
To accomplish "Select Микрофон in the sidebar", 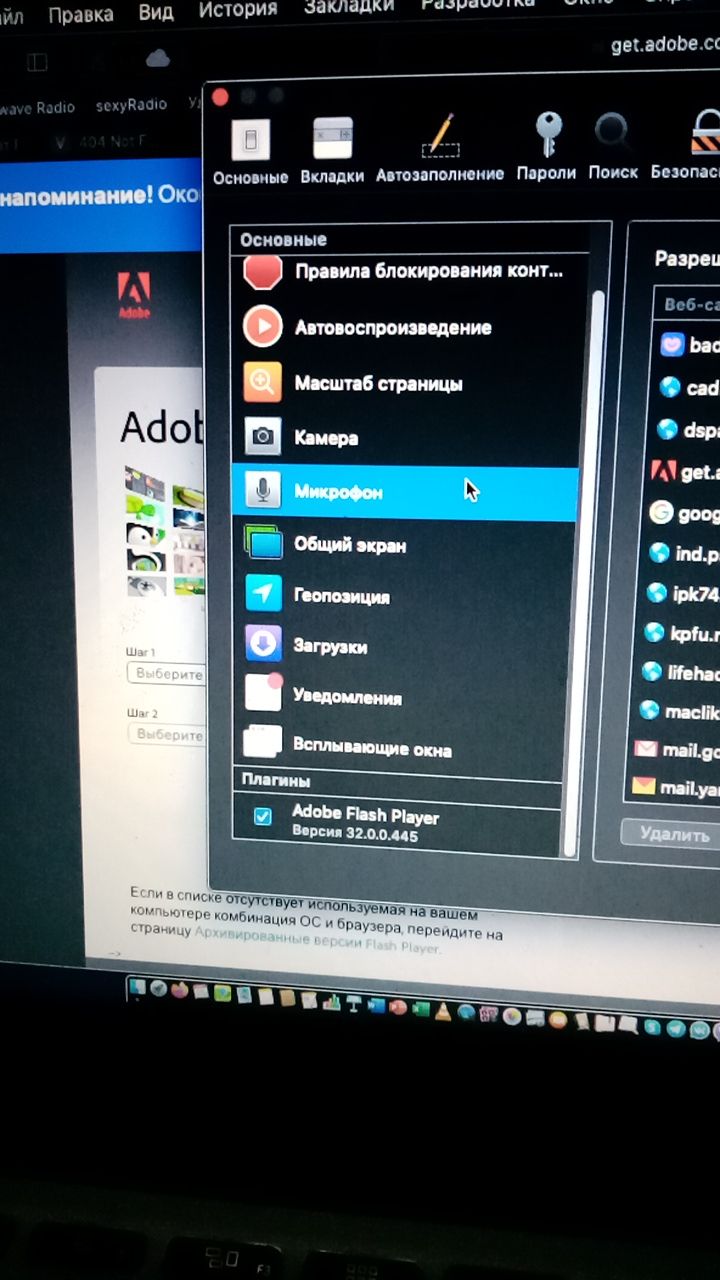I will 405,491.
